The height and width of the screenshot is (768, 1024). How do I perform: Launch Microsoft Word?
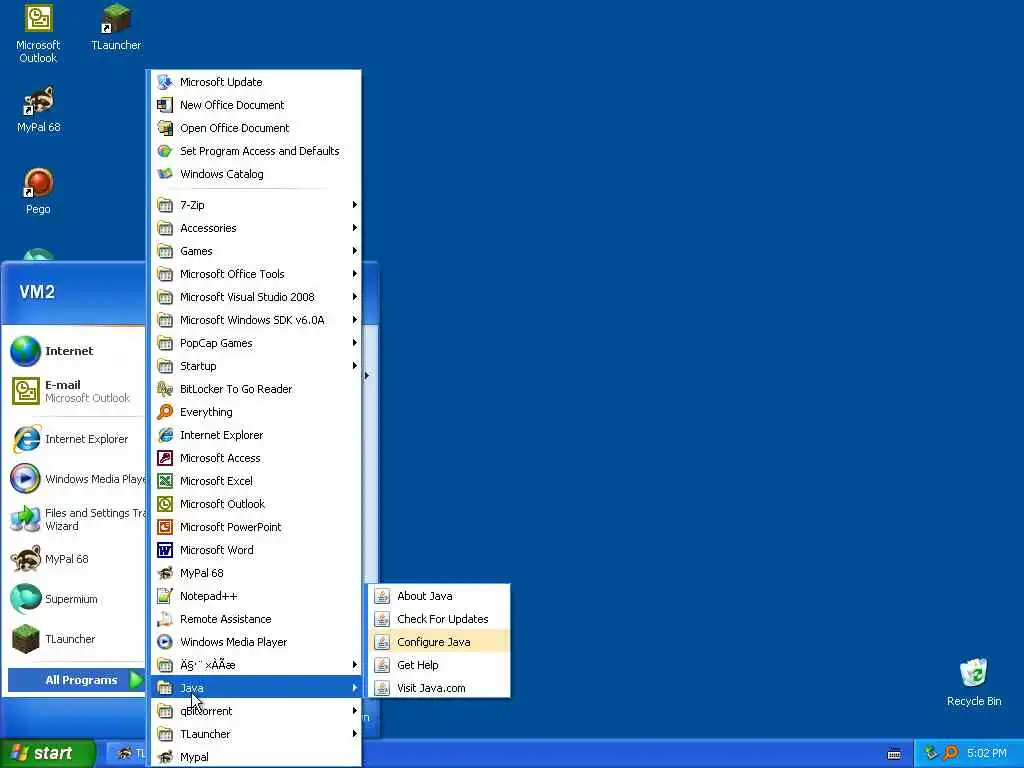255,550
